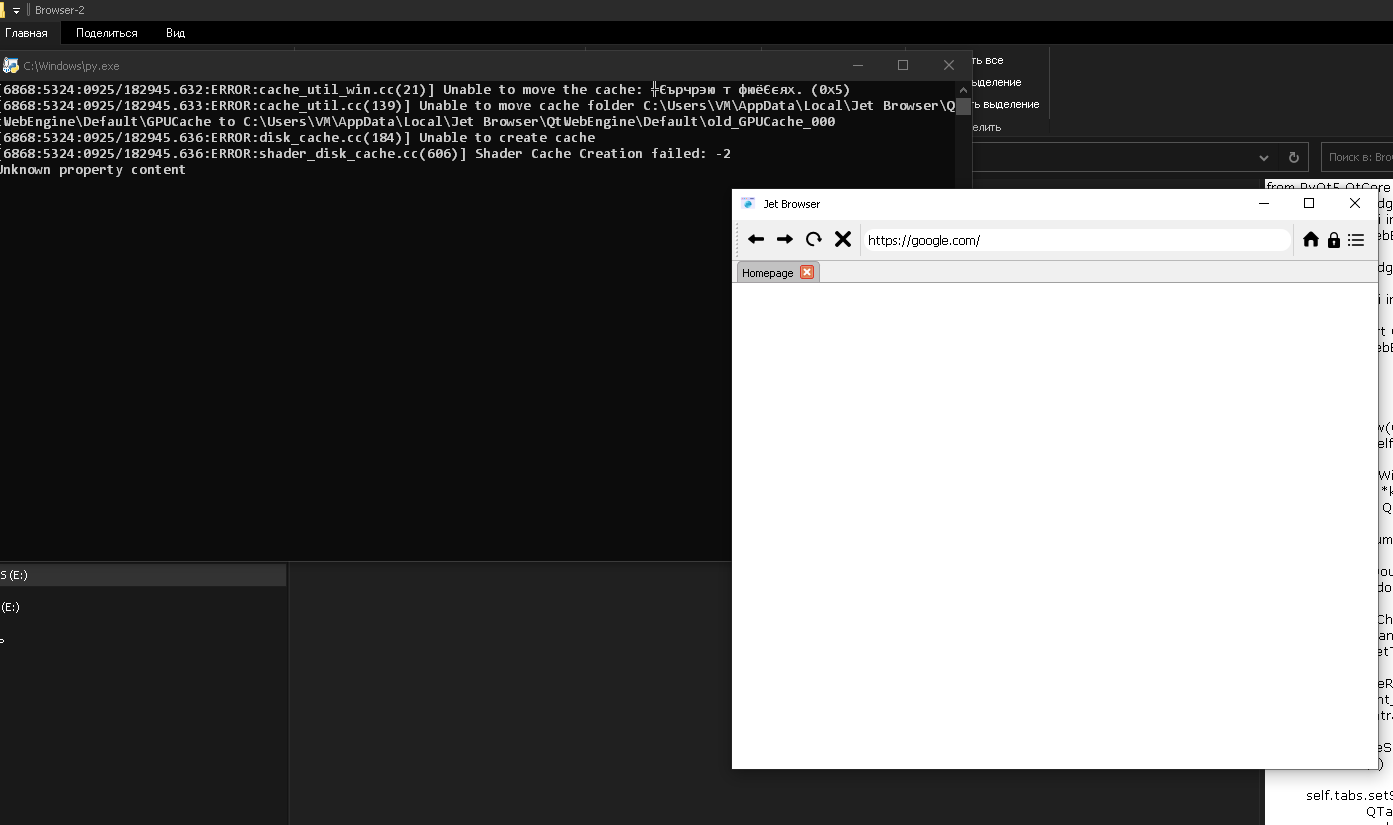Go to the home page via house icon
The width and height of the screenshot is (1393, 825).
pos(1311,240)
